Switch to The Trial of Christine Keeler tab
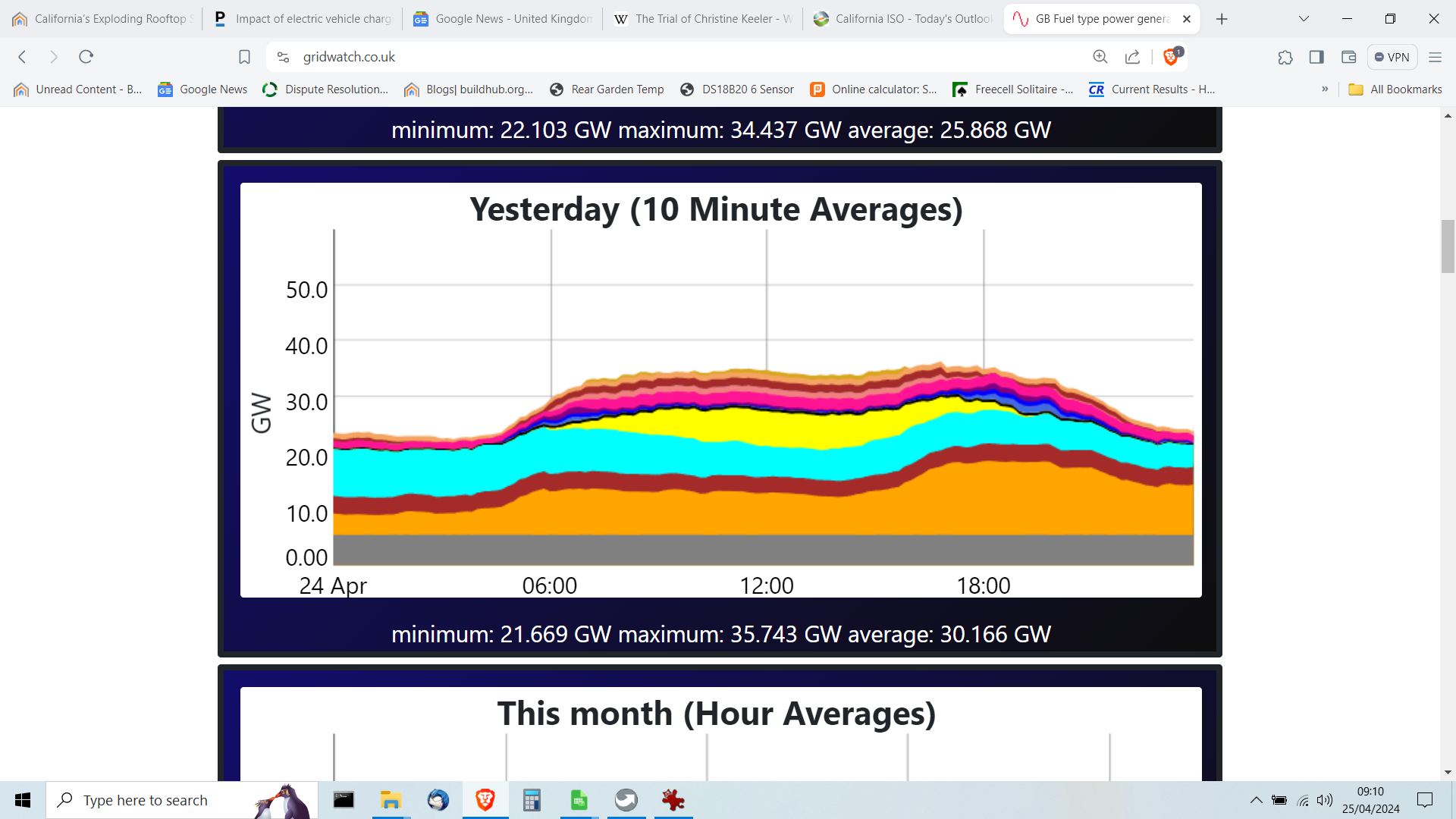 coord(704,19)
